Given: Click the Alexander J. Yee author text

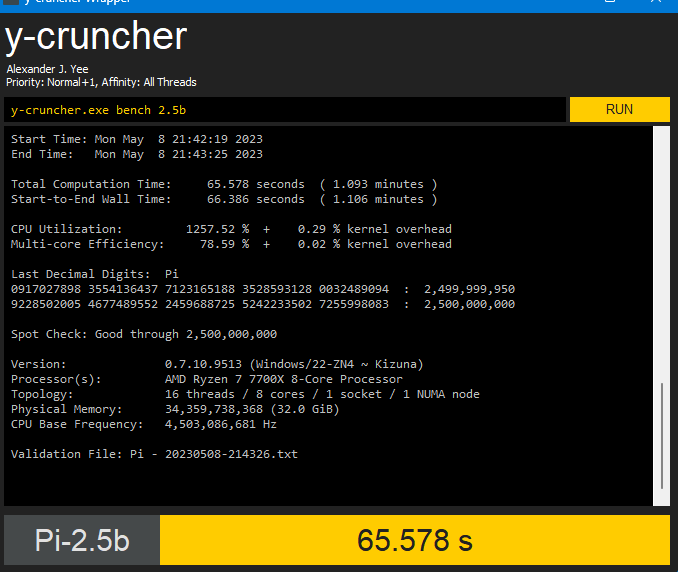Looking at the screenshot, I should pyautogui.click(x=48, y=69).
